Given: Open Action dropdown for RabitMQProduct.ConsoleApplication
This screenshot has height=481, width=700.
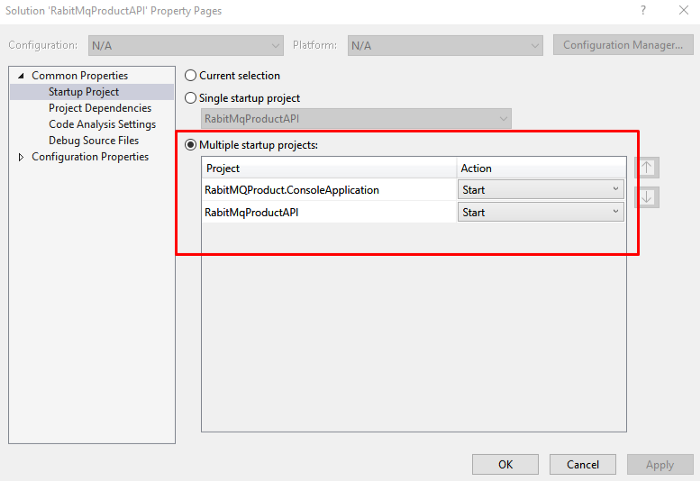Looking at the screenshot, I should pos(540,189).
